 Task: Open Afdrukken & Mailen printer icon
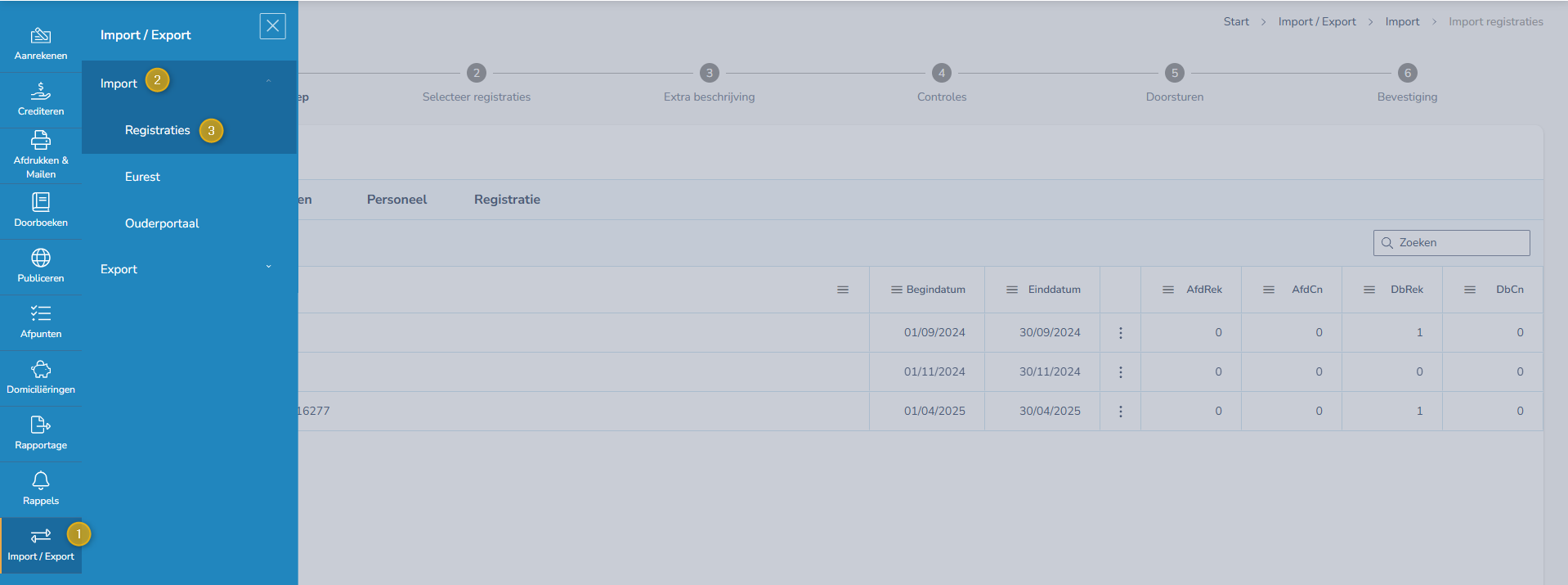coord(41,141)
